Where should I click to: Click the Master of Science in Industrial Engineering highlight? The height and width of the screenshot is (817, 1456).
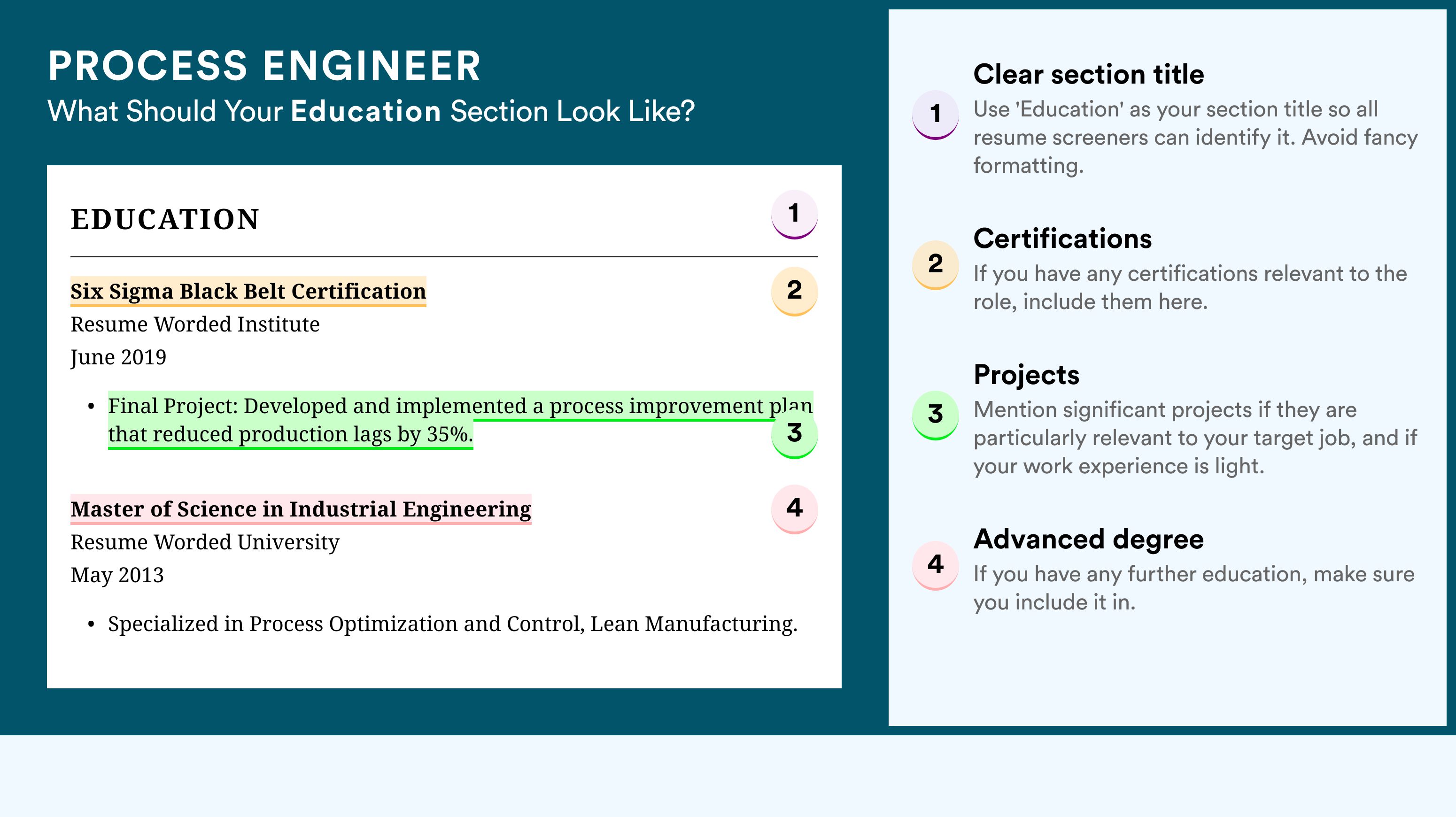click(301, 509)
